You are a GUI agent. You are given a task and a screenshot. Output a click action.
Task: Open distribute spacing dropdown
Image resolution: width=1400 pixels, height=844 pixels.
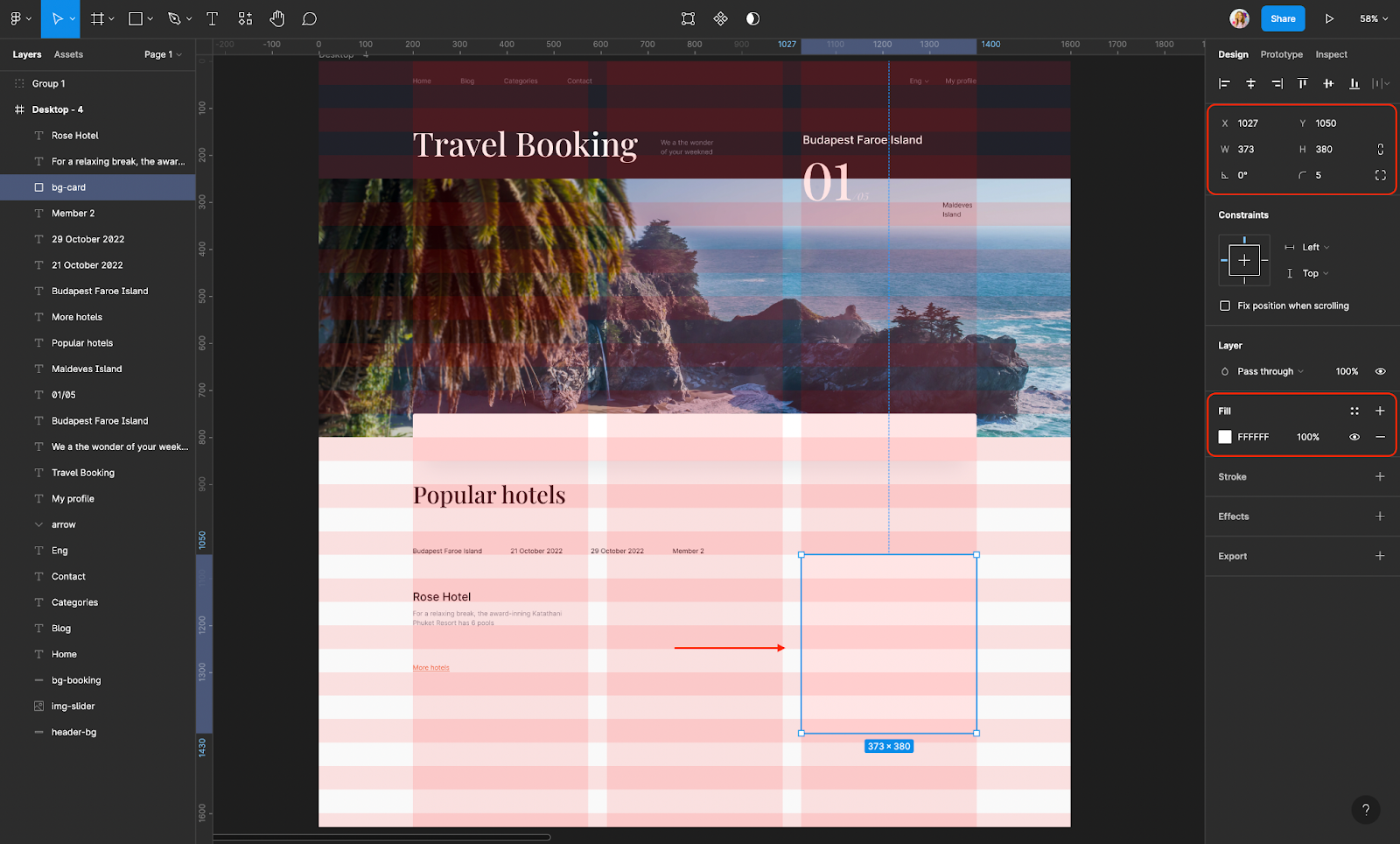(1381, 83)
